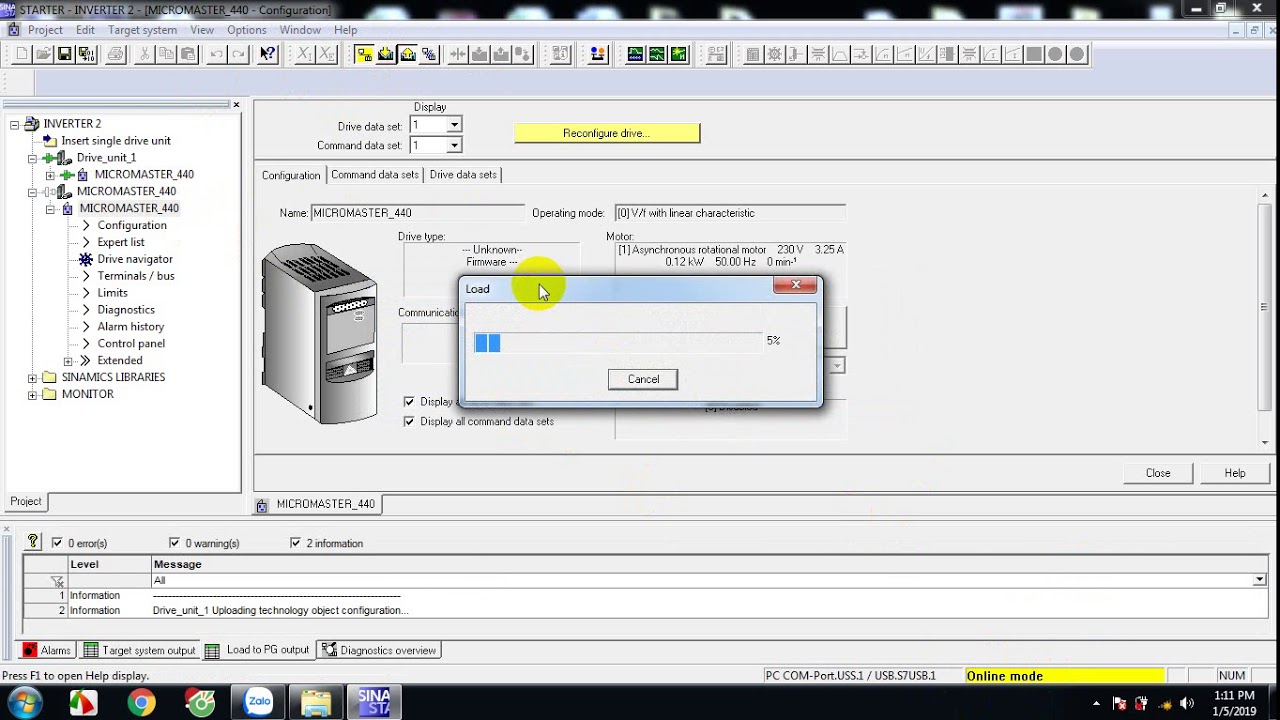The width and height of the screenshot is (1280, 720).
Task: Click the square stop icon in toolbar
Action: [x=1033, y=54]
